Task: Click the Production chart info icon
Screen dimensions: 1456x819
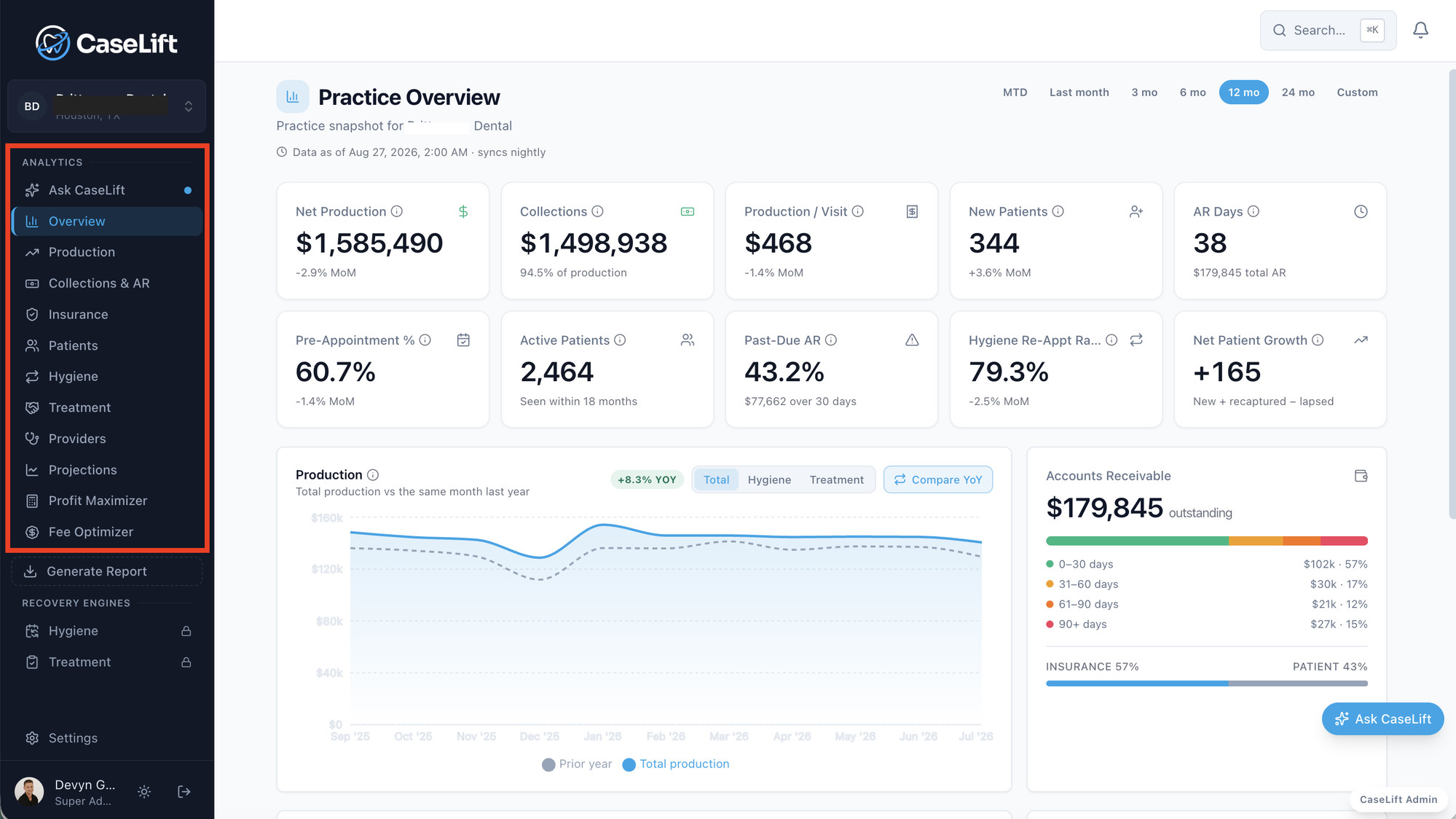Action: [373, 475]
